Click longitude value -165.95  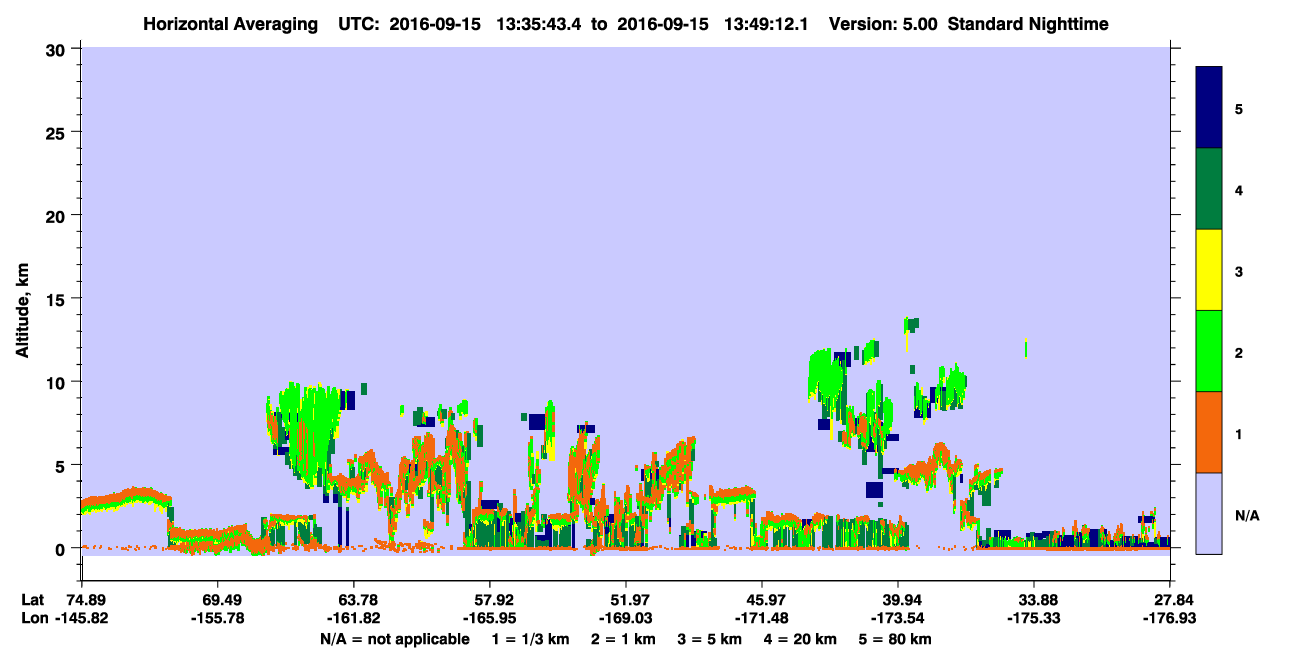tap(489, 619)
